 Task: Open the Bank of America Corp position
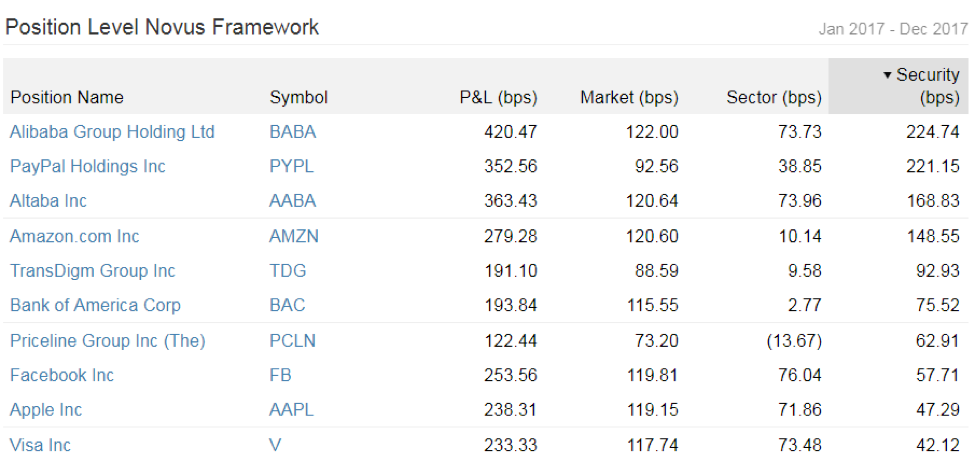[95, 305]
